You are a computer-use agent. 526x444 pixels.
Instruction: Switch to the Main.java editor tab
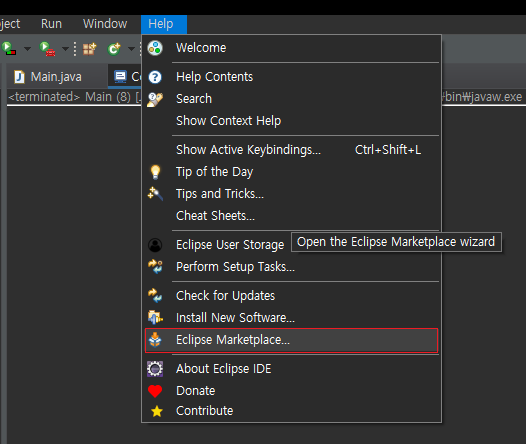pos(56,77)
